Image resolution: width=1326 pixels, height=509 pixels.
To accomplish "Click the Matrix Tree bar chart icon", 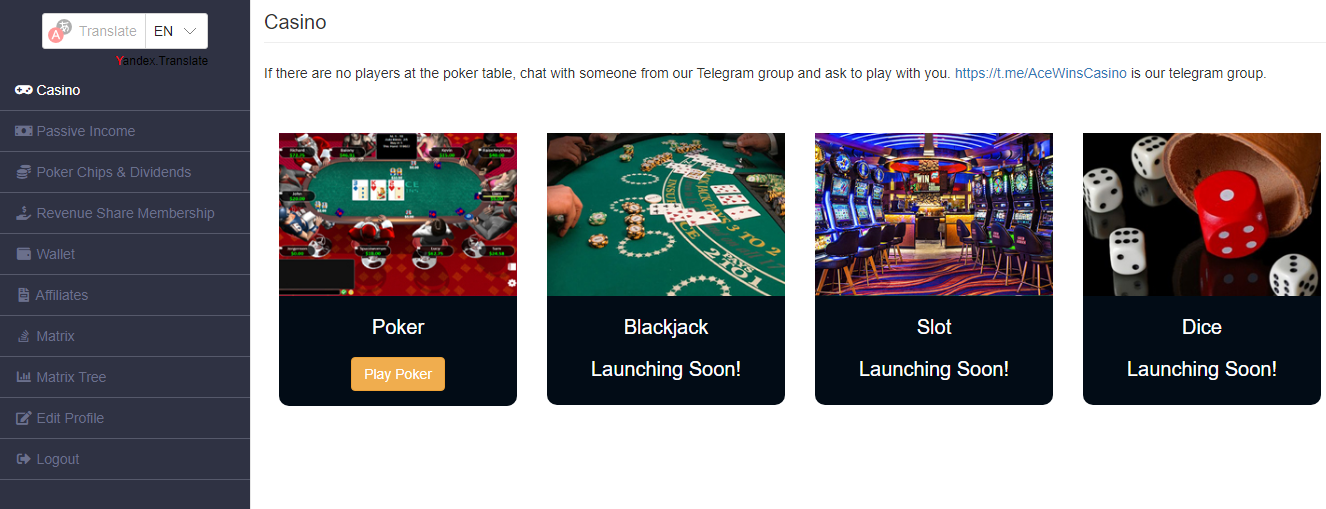I will (24, 377).
